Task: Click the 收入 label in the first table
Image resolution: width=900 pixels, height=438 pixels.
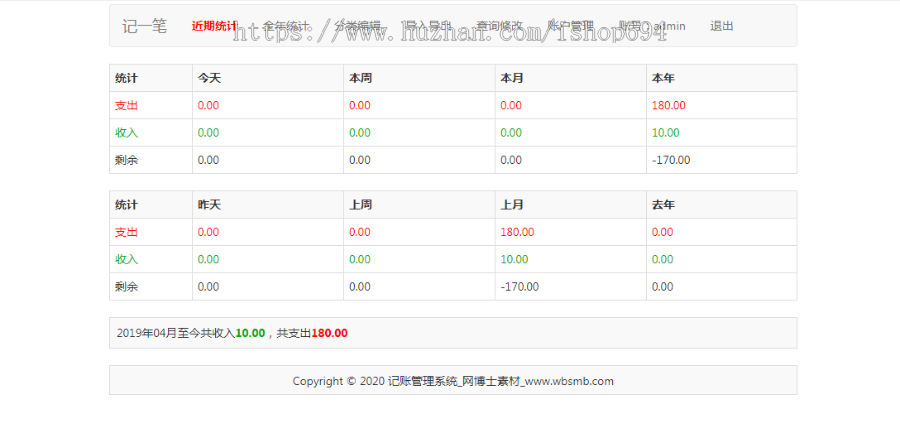Action: click(x=126, y=133)
